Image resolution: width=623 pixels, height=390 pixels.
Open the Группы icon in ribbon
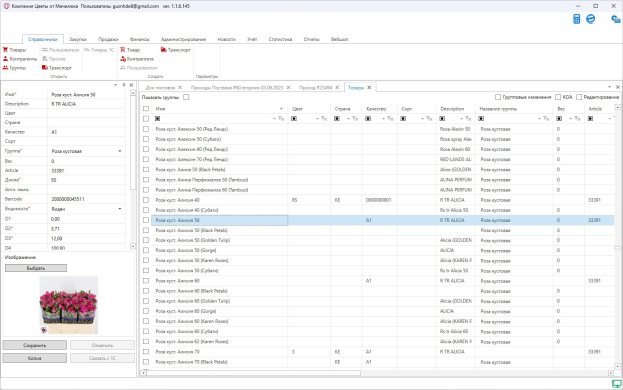5,68
